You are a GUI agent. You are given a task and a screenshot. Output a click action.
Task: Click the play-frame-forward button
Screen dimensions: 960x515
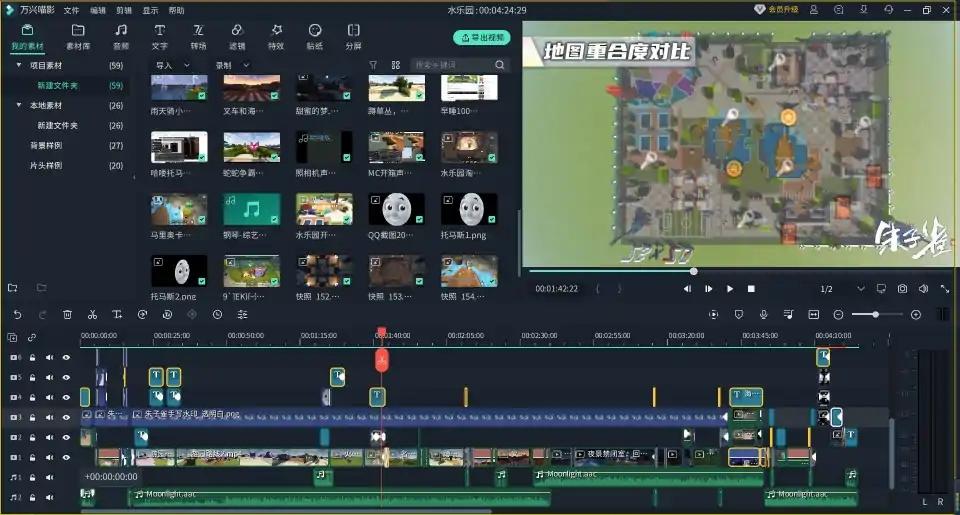(x=708, y=288)
